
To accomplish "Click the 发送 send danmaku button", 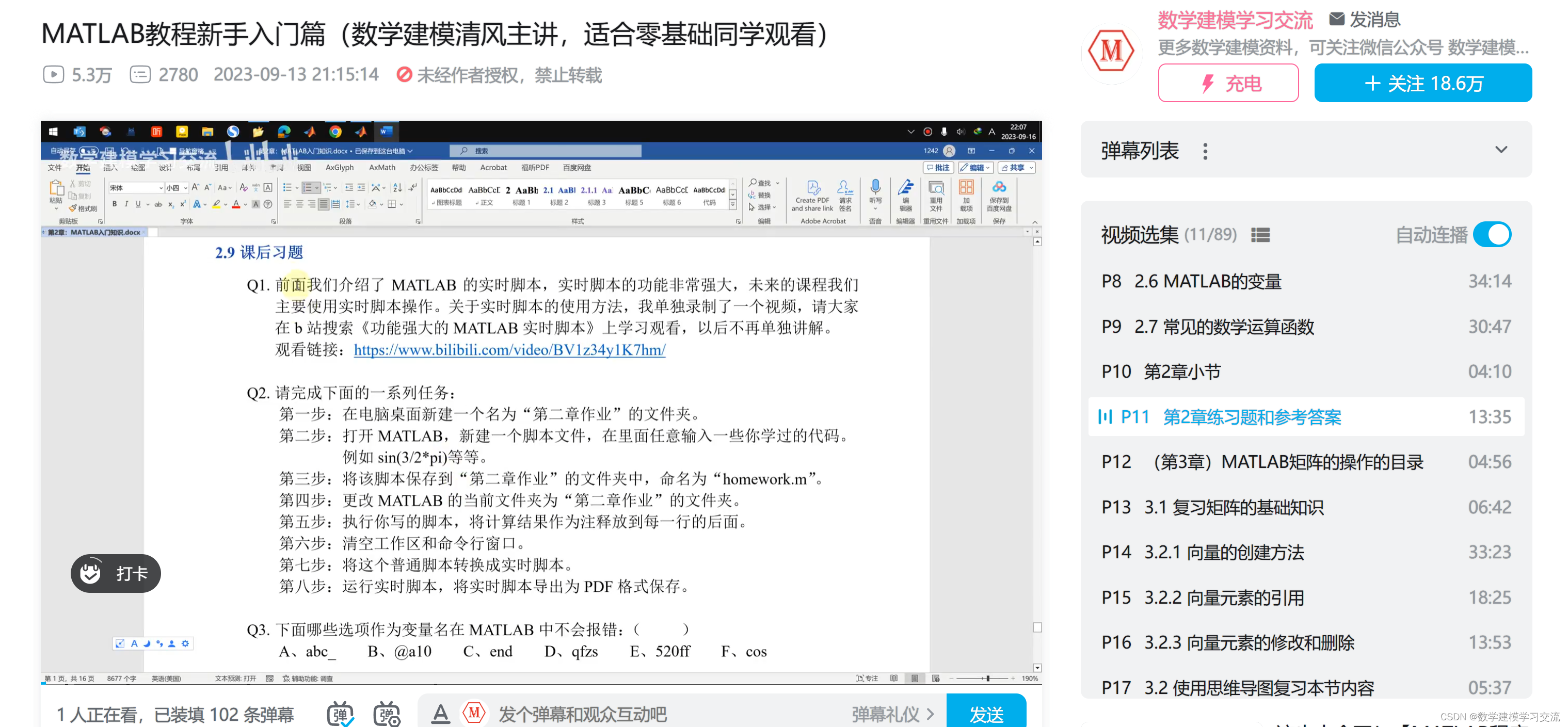I will pyautogui.click(x=987, y=715).
